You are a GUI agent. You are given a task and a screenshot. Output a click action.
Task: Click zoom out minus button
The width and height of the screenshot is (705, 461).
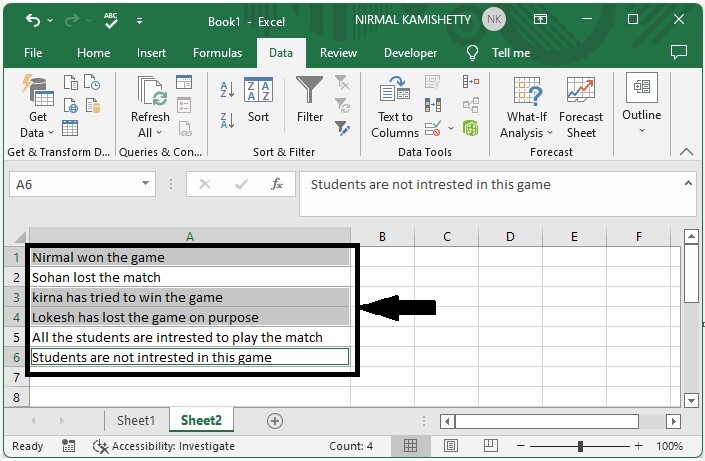pyautogui.click(x=521, y=446)
